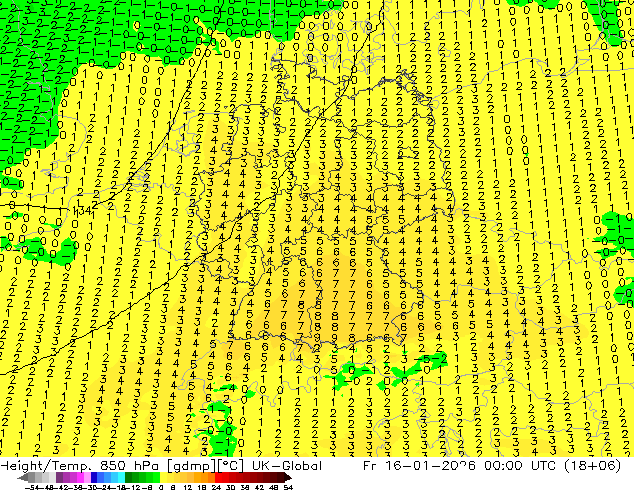Click the '-5-2' temperature value over green patch
634x490 pixels.
point(430,359)
